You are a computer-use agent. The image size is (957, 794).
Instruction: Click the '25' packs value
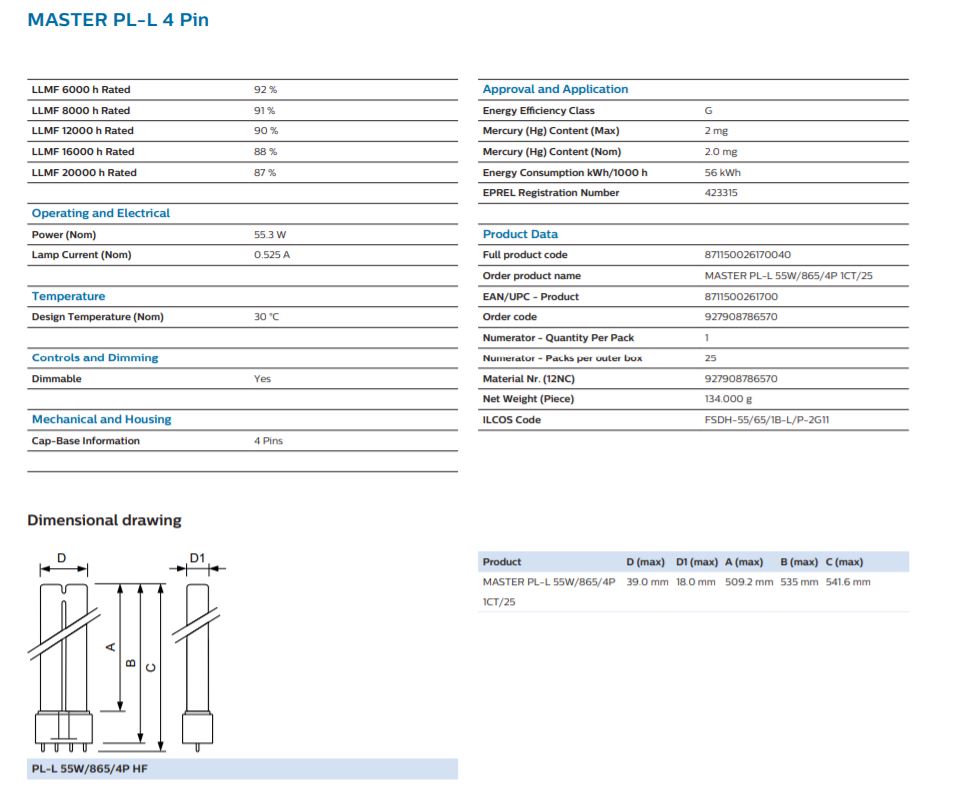point(710,358)
